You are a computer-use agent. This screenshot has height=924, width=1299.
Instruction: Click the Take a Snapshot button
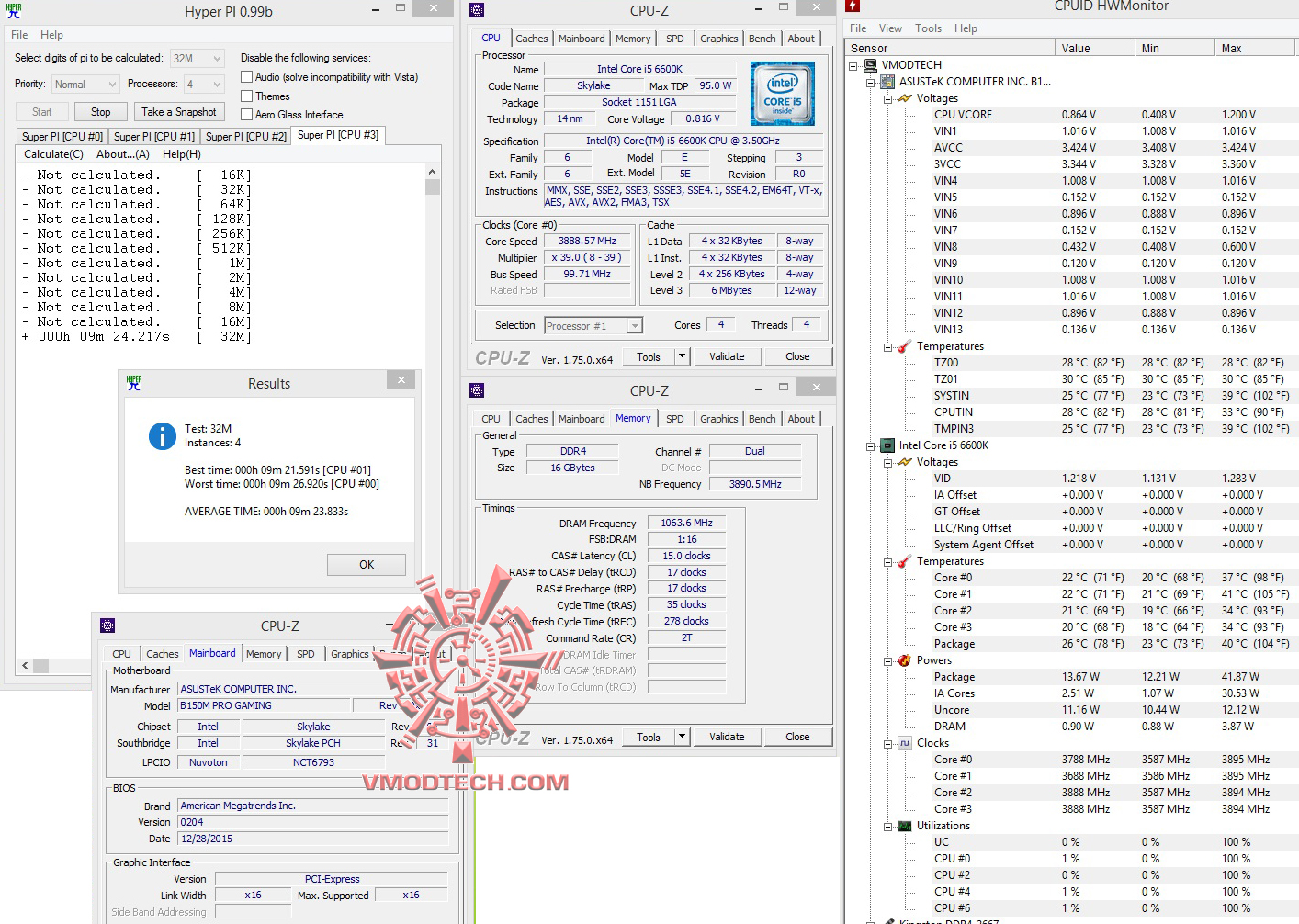179,112
